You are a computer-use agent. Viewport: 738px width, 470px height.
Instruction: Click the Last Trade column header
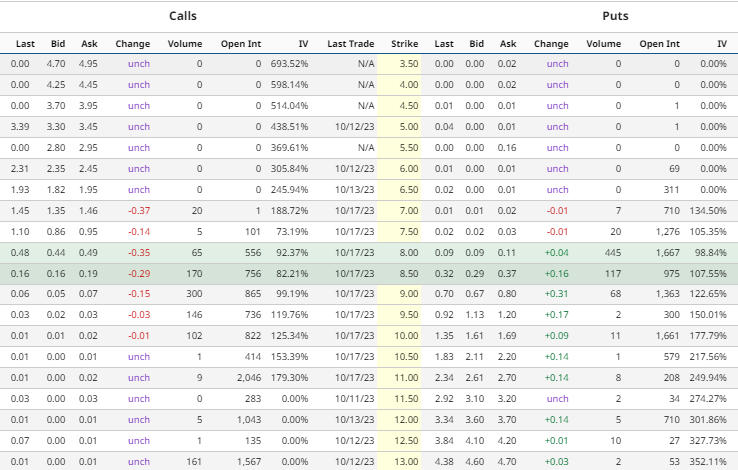[x=351, y=44]
